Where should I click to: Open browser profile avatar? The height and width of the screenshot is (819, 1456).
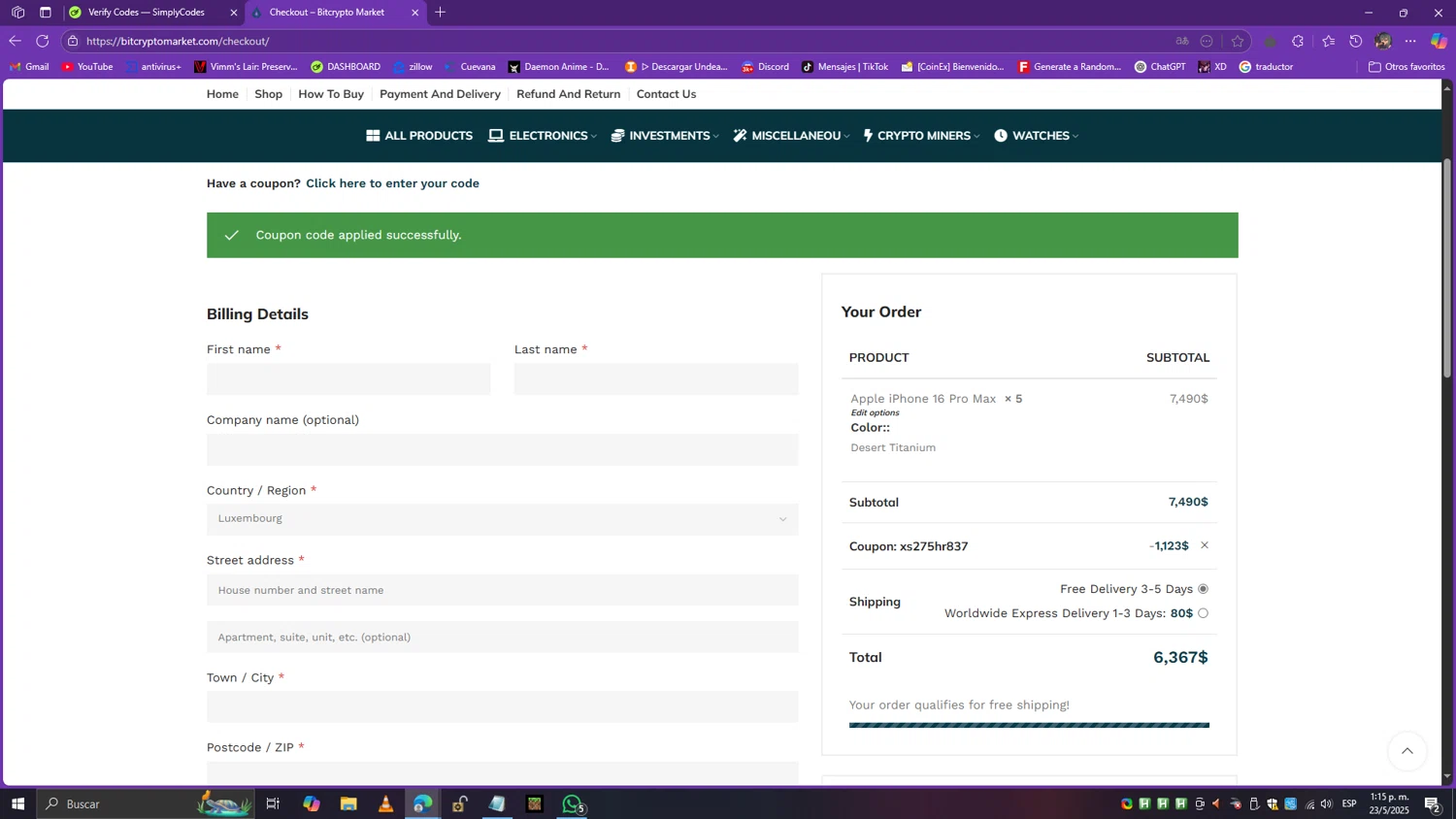pos(1383,41)
